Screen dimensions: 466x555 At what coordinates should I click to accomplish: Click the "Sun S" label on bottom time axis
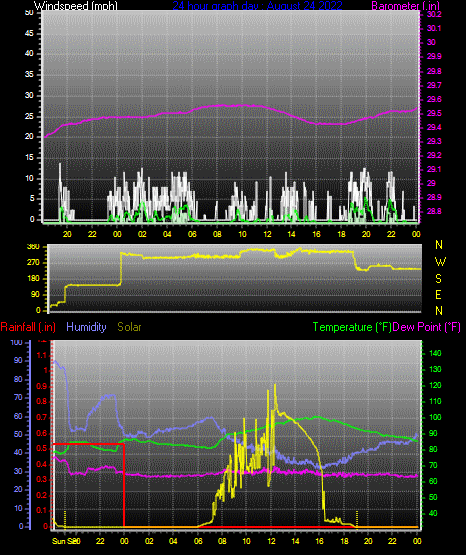(61, 541)
